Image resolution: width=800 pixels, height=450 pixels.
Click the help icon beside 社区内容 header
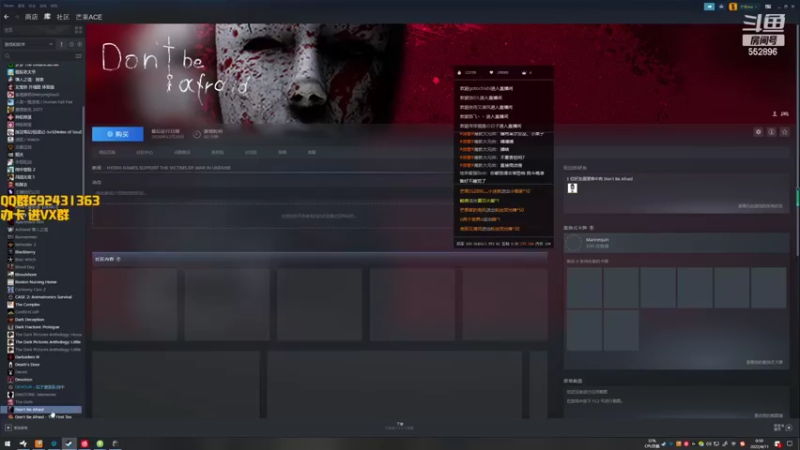click(x=119, y=259)
